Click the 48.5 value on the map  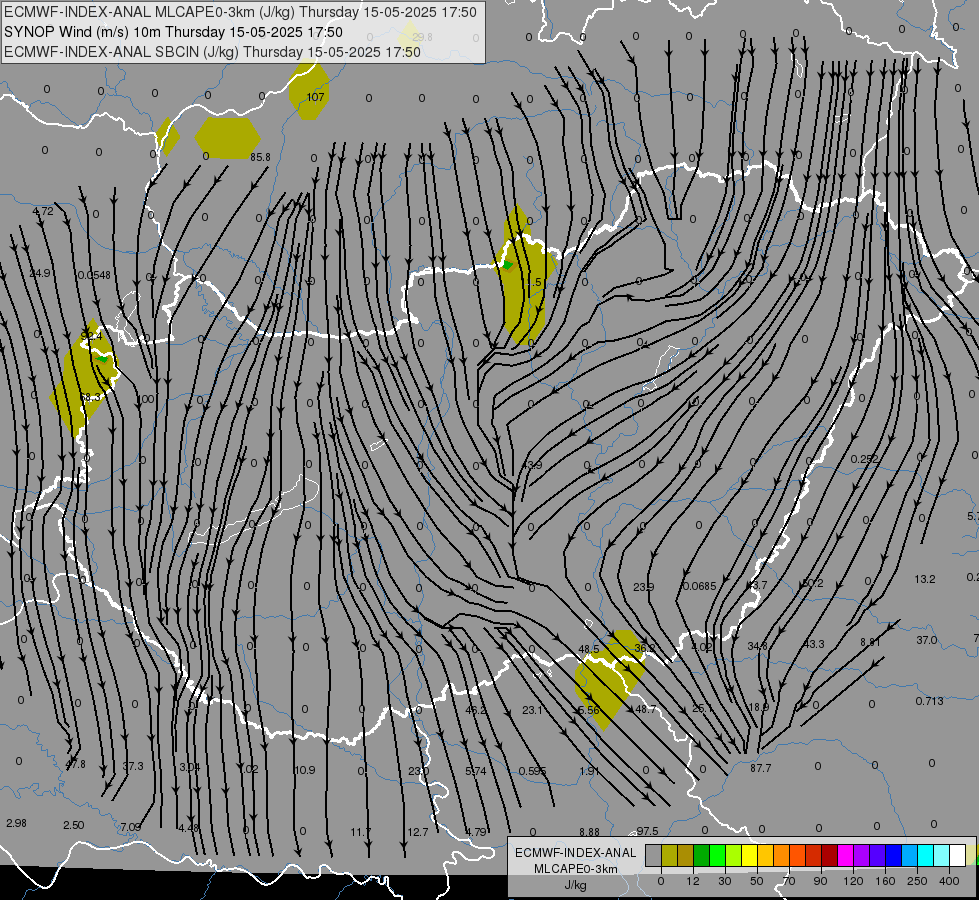point(589,650)
